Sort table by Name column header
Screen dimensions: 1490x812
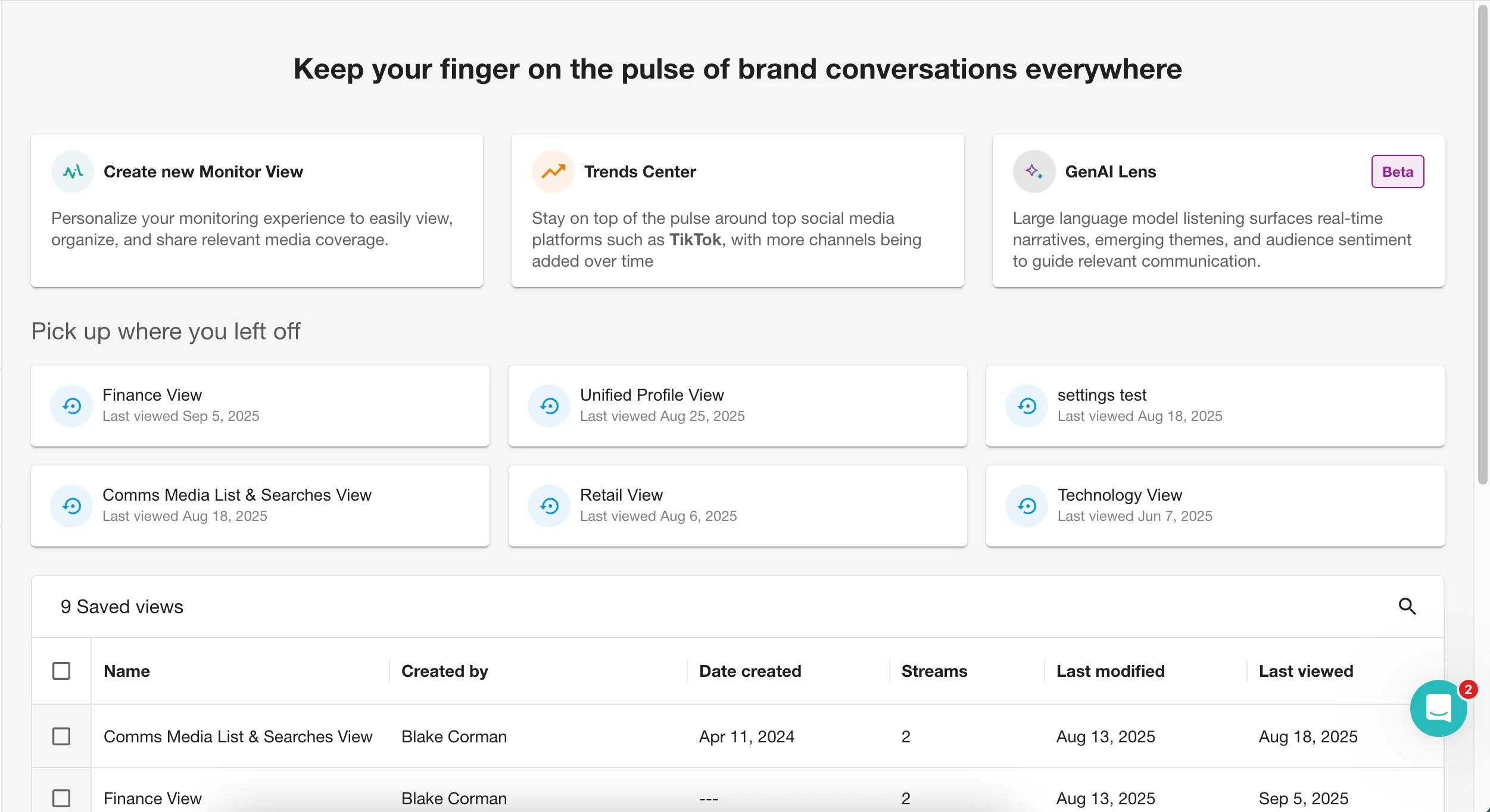point(127,671)
